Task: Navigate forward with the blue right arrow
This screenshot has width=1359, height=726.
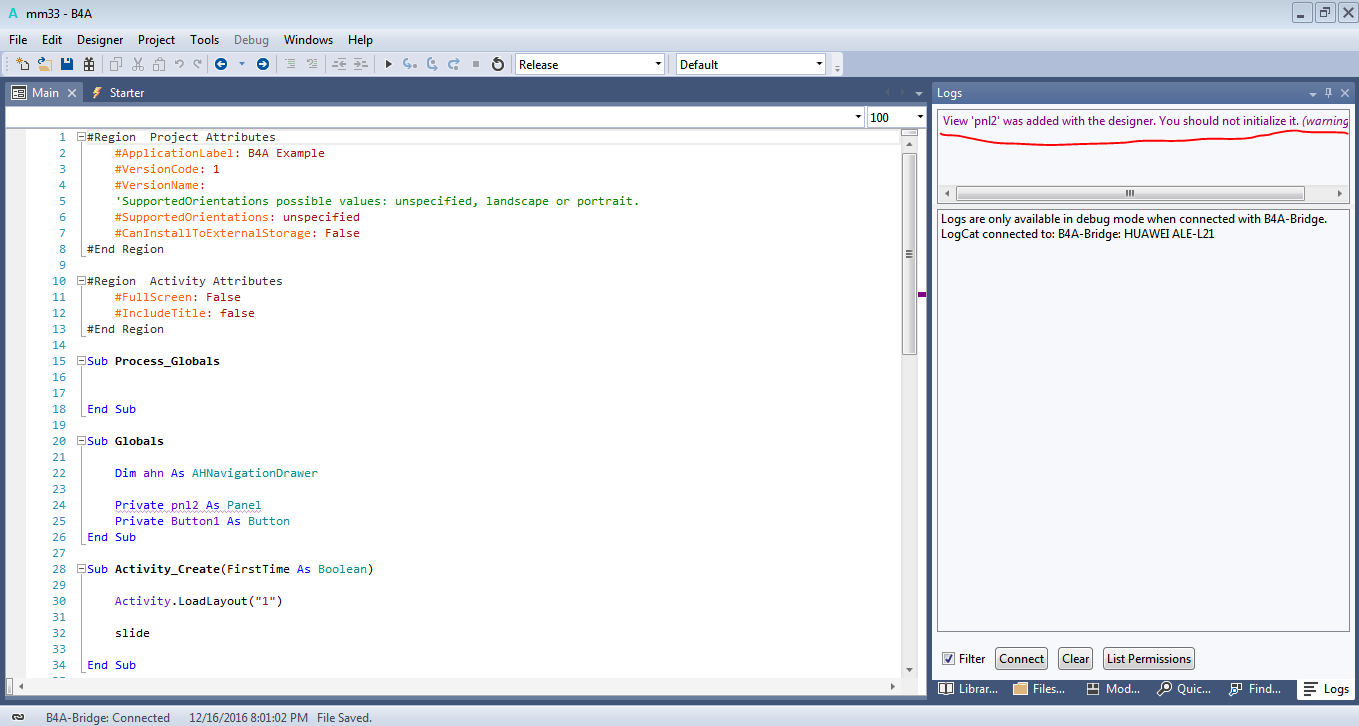Action: pyautogui.click(x=263, y=64)
